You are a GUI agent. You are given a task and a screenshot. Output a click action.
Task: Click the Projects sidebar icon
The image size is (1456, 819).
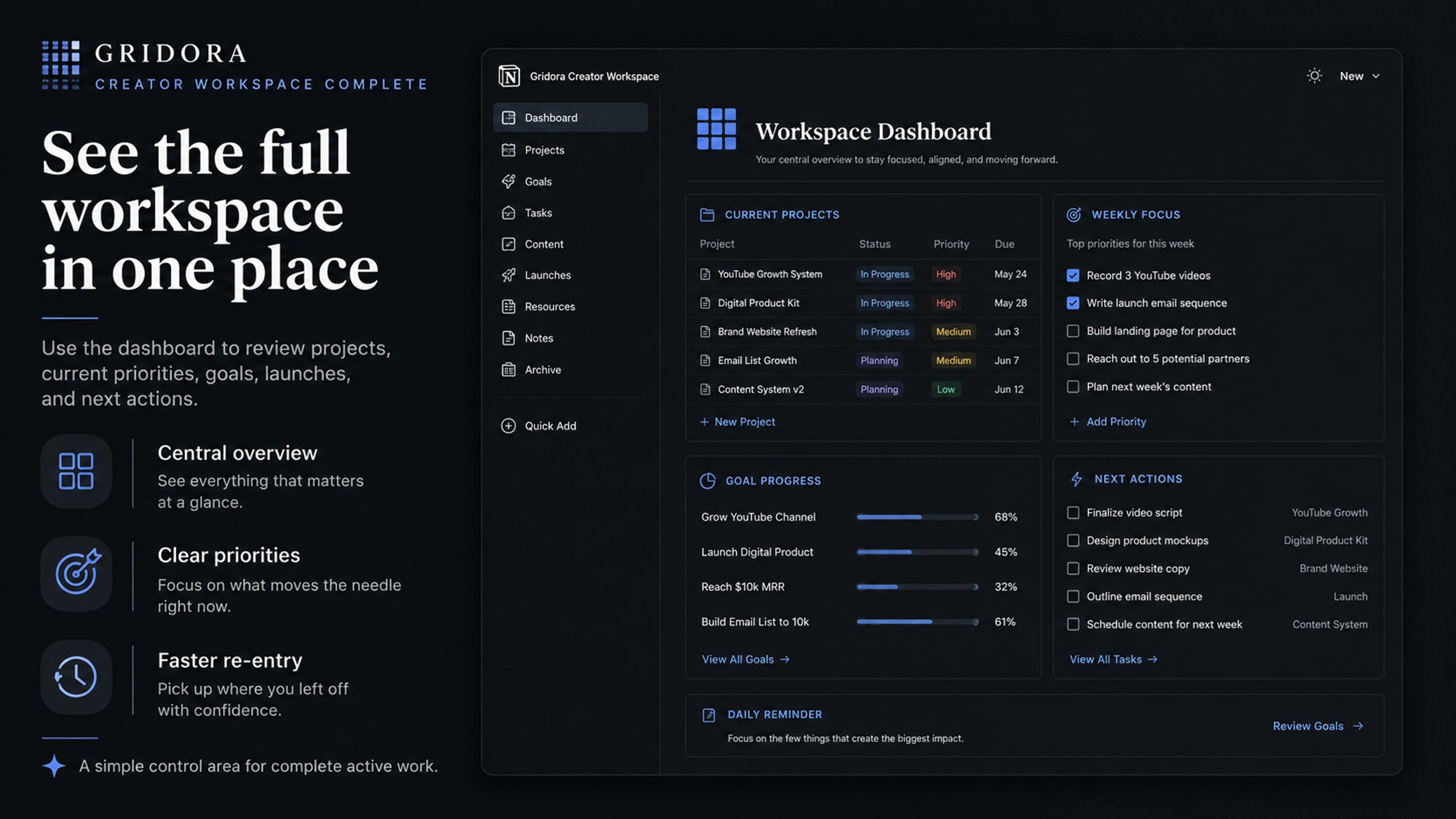pyautogui.click(x=508, y=150)
